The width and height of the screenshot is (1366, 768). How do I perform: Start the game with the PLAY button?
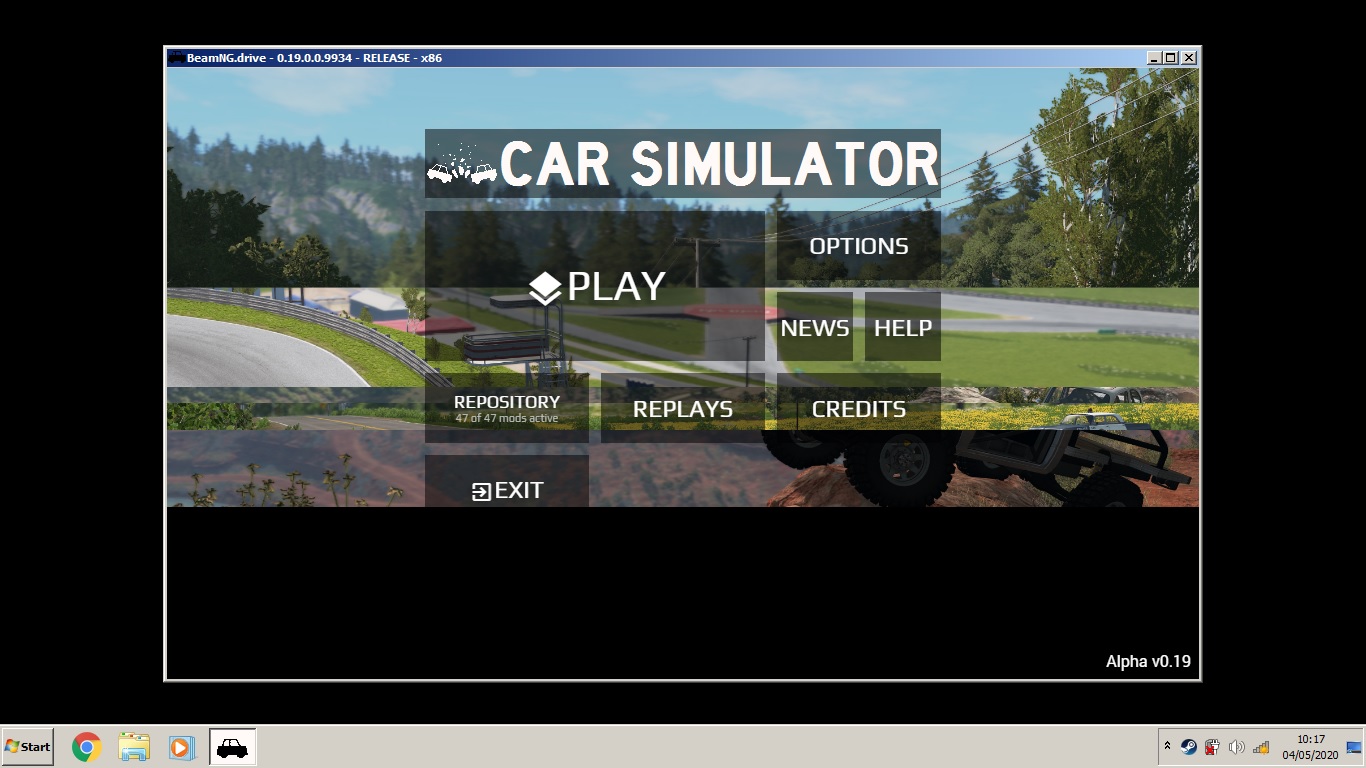tap(595, 287)
